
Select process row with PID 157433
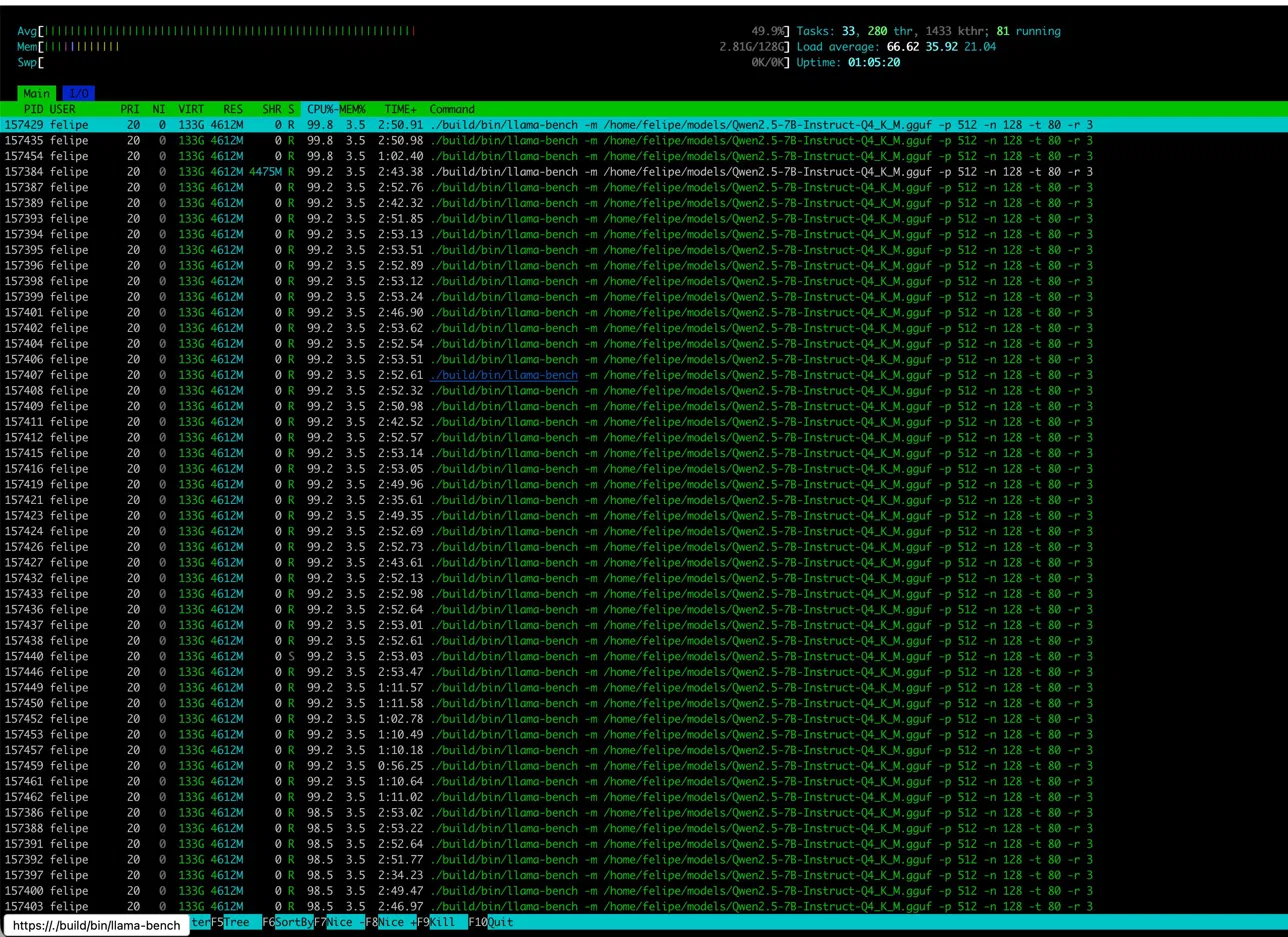click(x=644, y=594)
